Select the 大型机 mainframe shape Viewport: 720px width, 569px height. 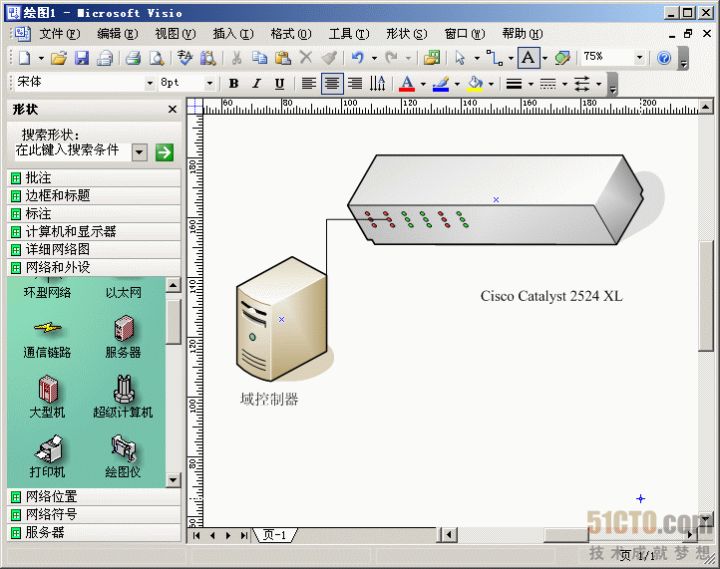click(47, 396)
